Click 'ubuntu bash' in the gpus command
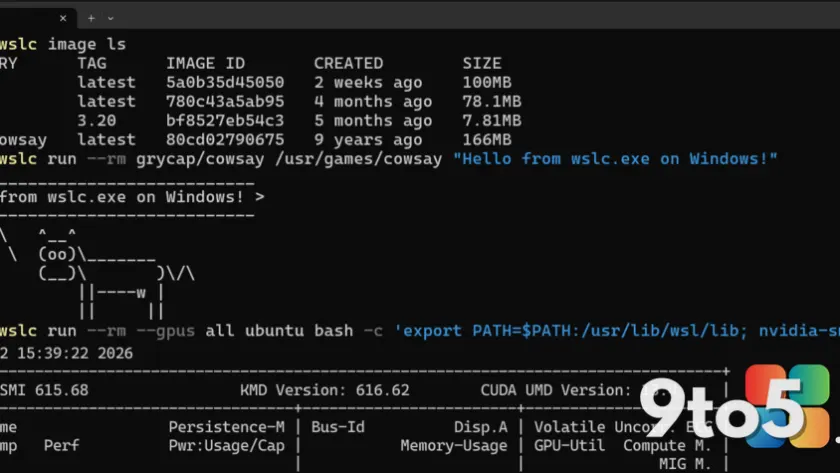 tap(299, 331)
